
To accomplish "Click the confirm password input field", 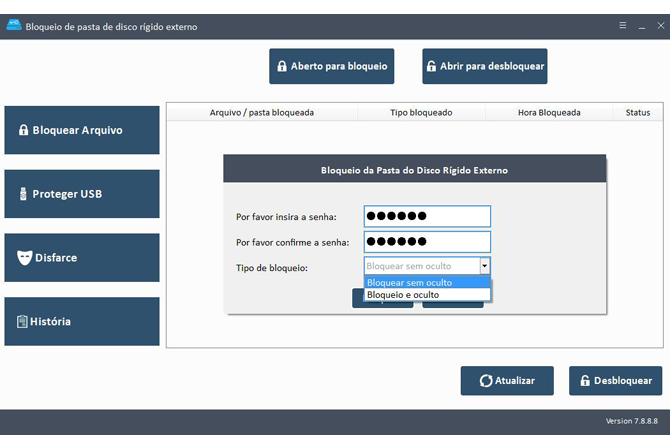I will (427, 242).
